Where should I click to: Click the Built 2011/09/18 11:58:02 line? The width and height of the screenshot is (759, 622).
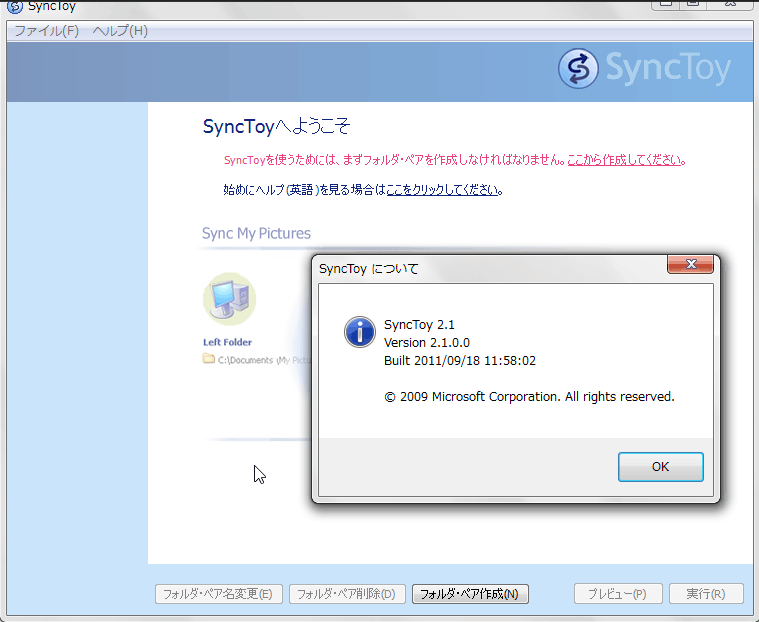459,361
